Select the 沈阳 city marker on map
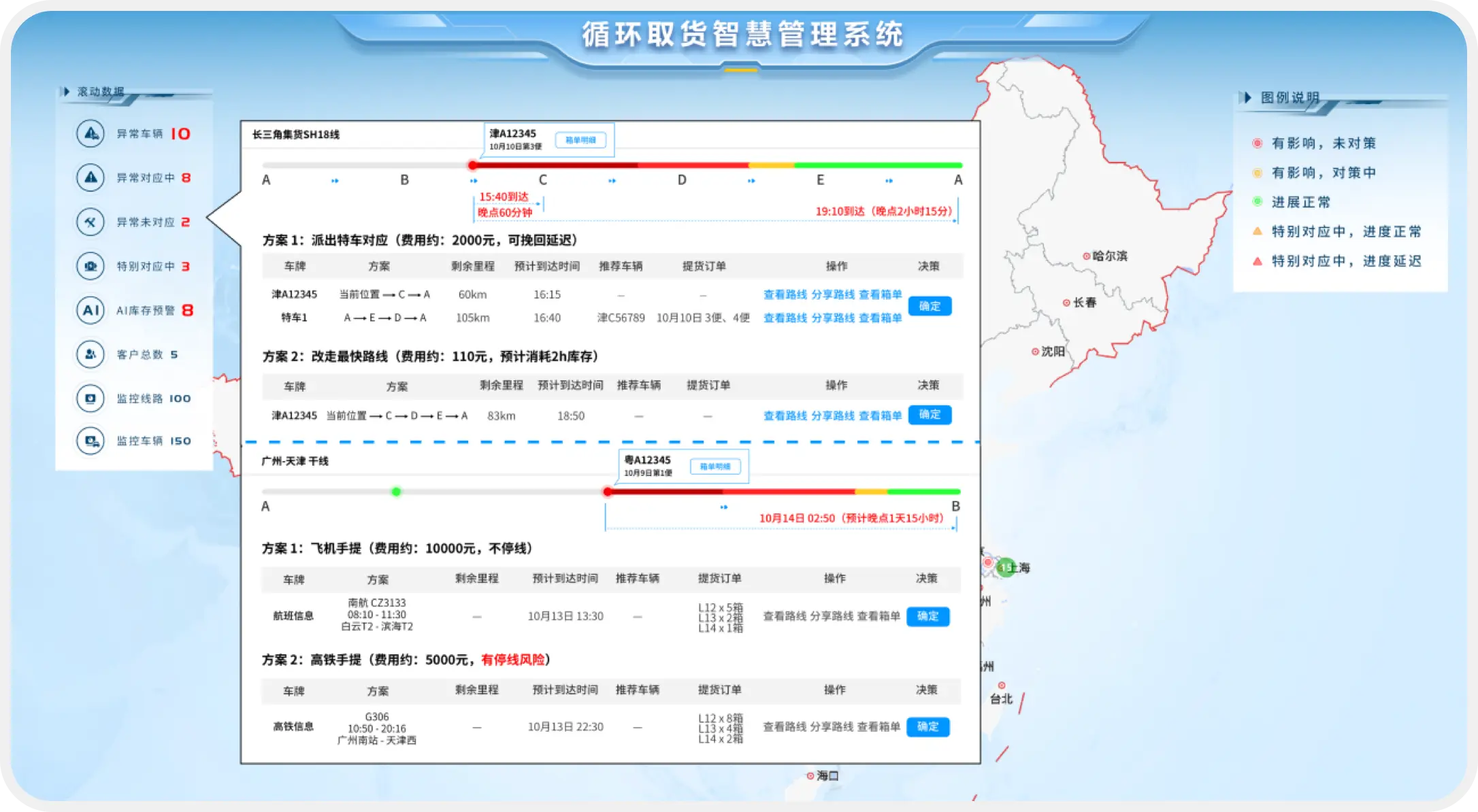Image resolution: width=1478 pixels, height=812 pixels. click(1035, 352)
